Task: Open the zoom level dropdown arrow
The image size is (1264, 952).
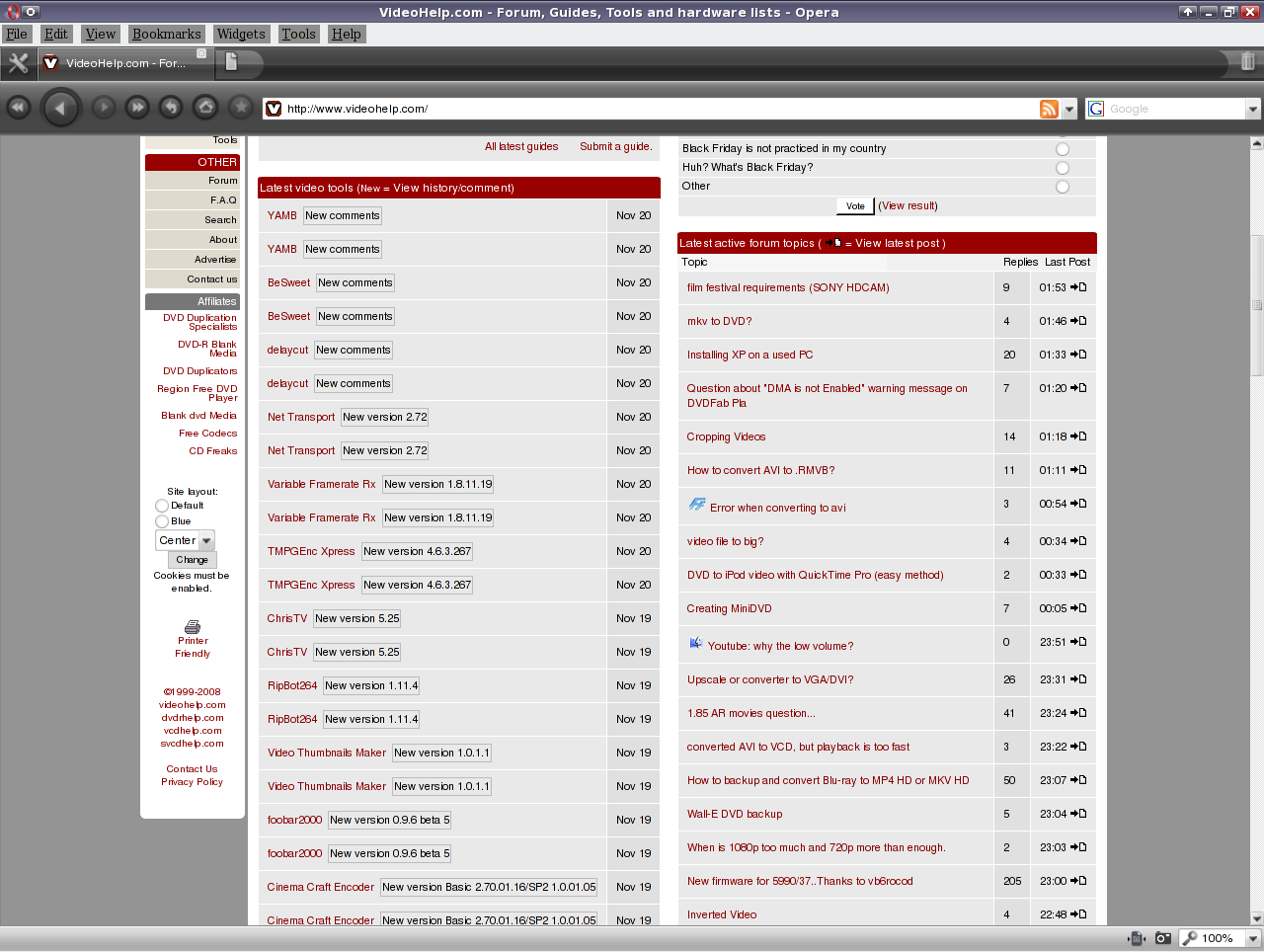Action: coord(1253,938)
